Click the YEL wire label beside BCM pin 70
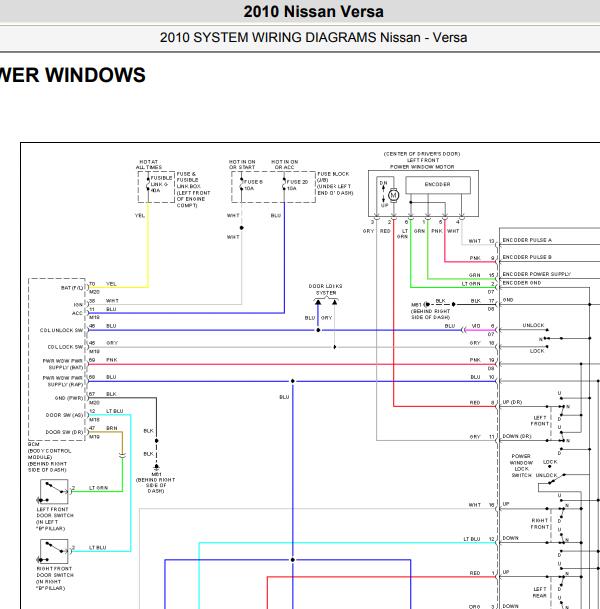Viewport: 600px width, 609px height. pyautogui.click(x=111, y=284)
